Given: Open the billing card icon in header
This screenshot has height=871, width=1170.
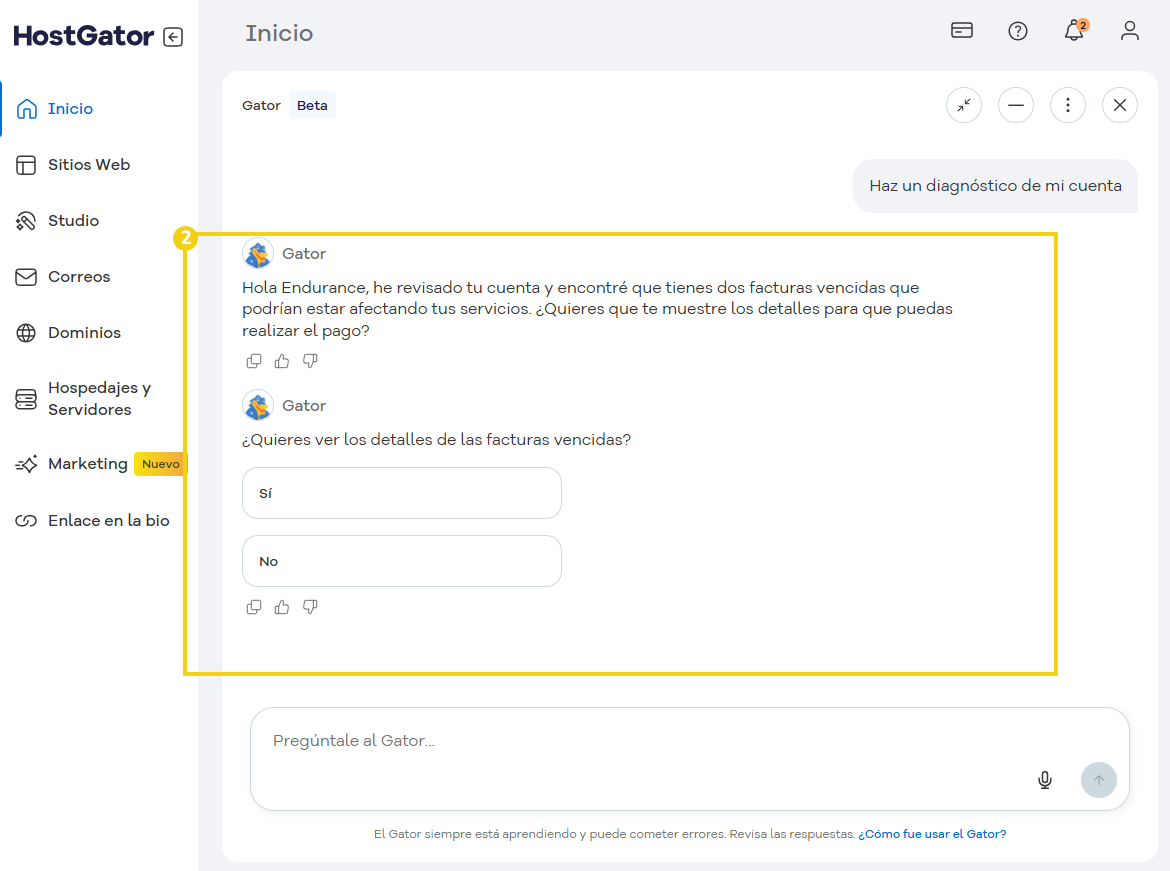Looking at the screenshot, I should tap(962, 30).
